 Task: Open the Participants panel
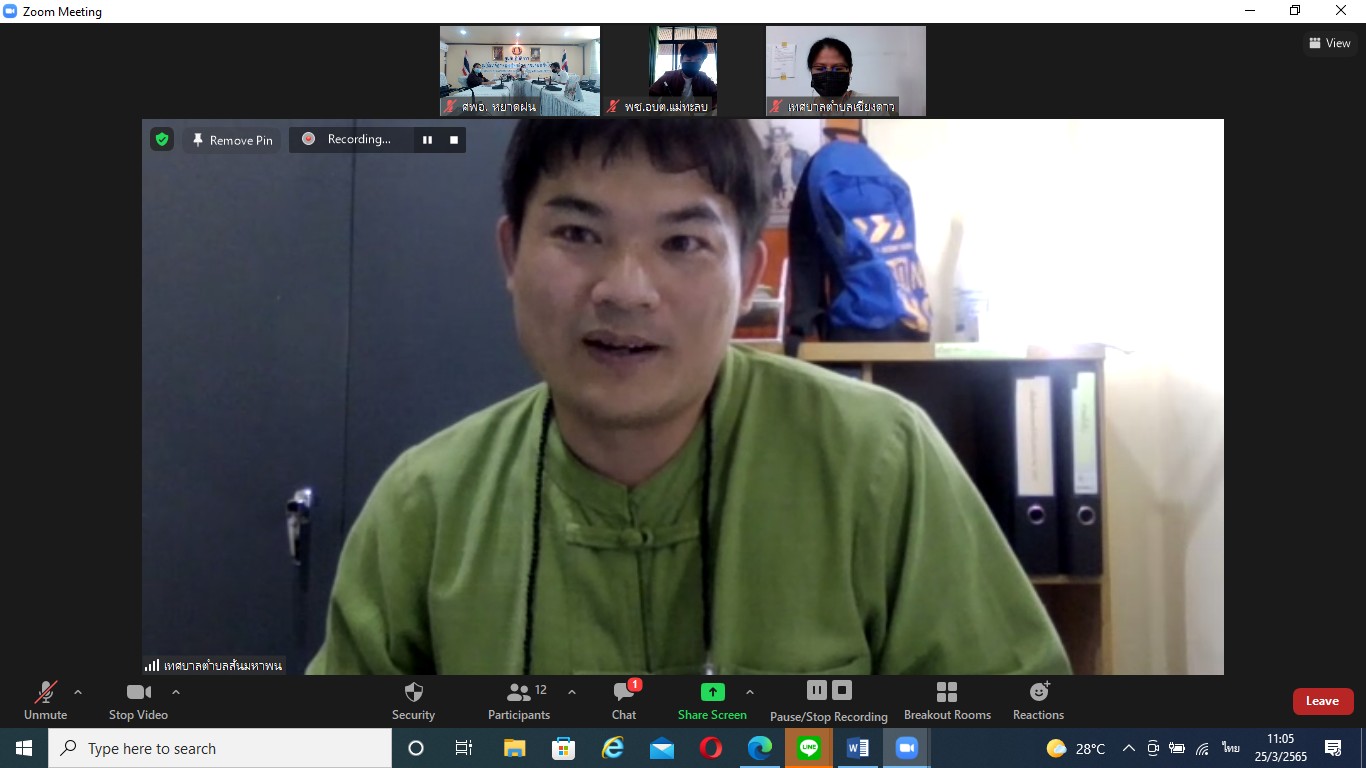519,700
